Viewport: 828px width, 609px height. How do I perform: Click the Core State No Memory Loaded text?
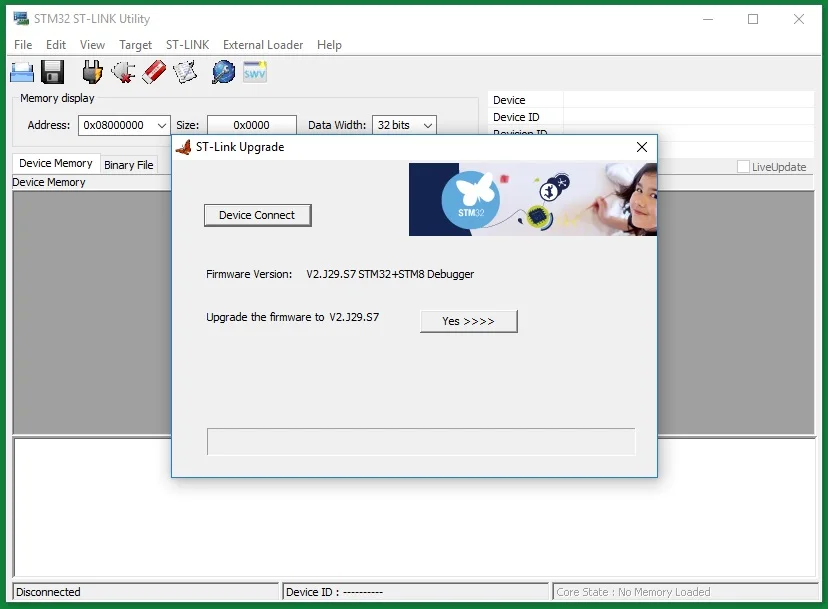633,592
